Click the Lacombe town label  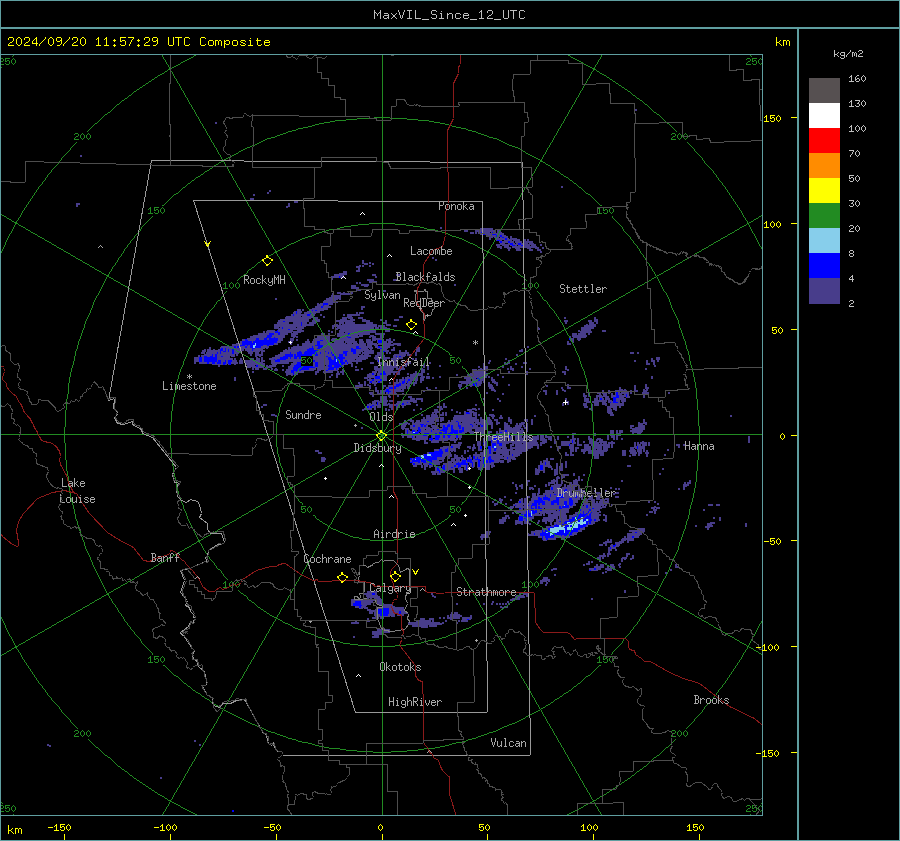pos(431,251)
